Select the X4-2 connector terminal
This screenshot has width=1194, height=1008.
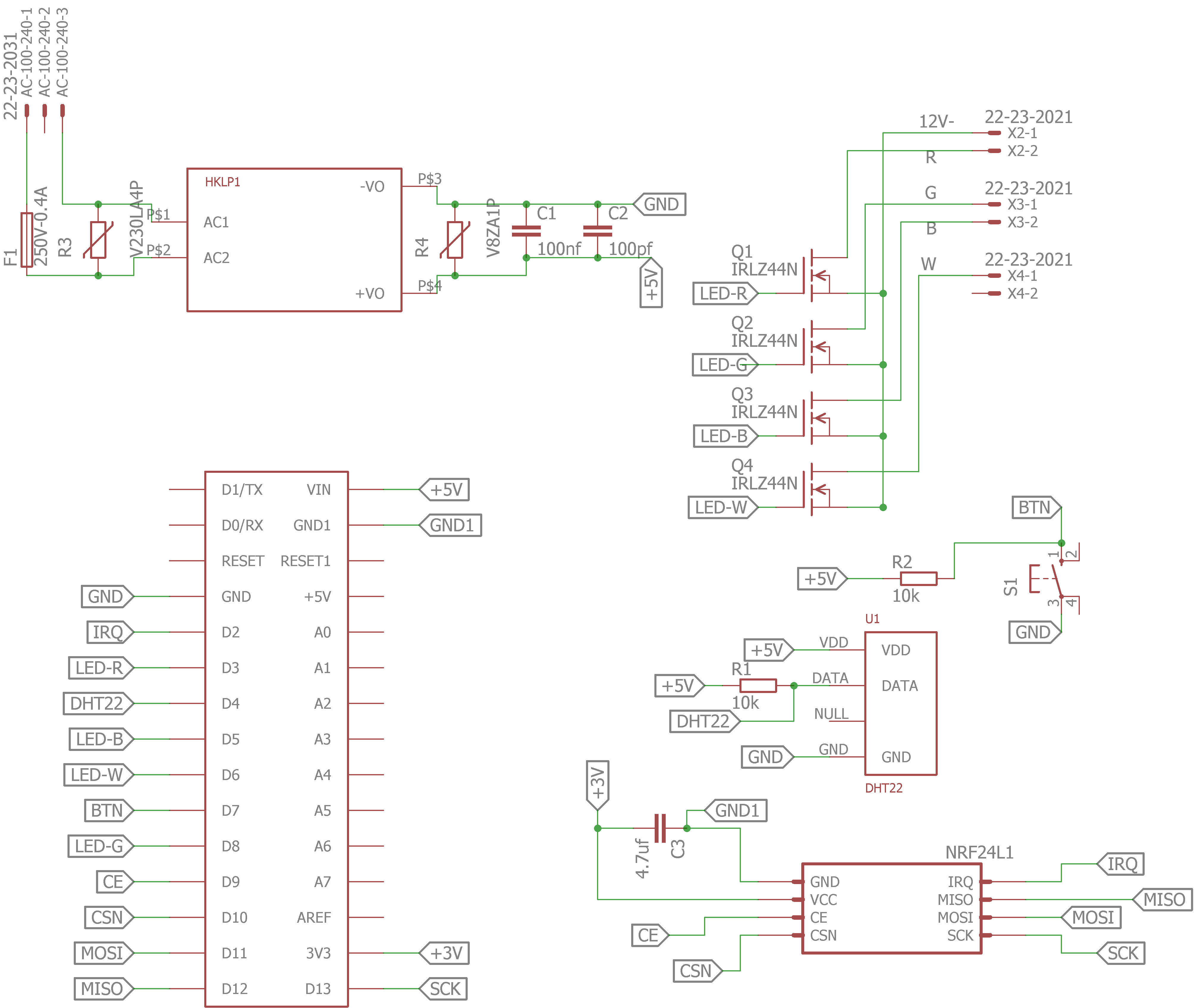coord(995,294)
